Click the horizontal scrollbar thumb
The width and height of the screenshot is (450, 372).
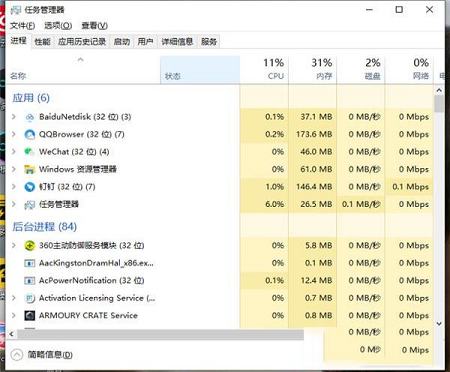point(161,334)
